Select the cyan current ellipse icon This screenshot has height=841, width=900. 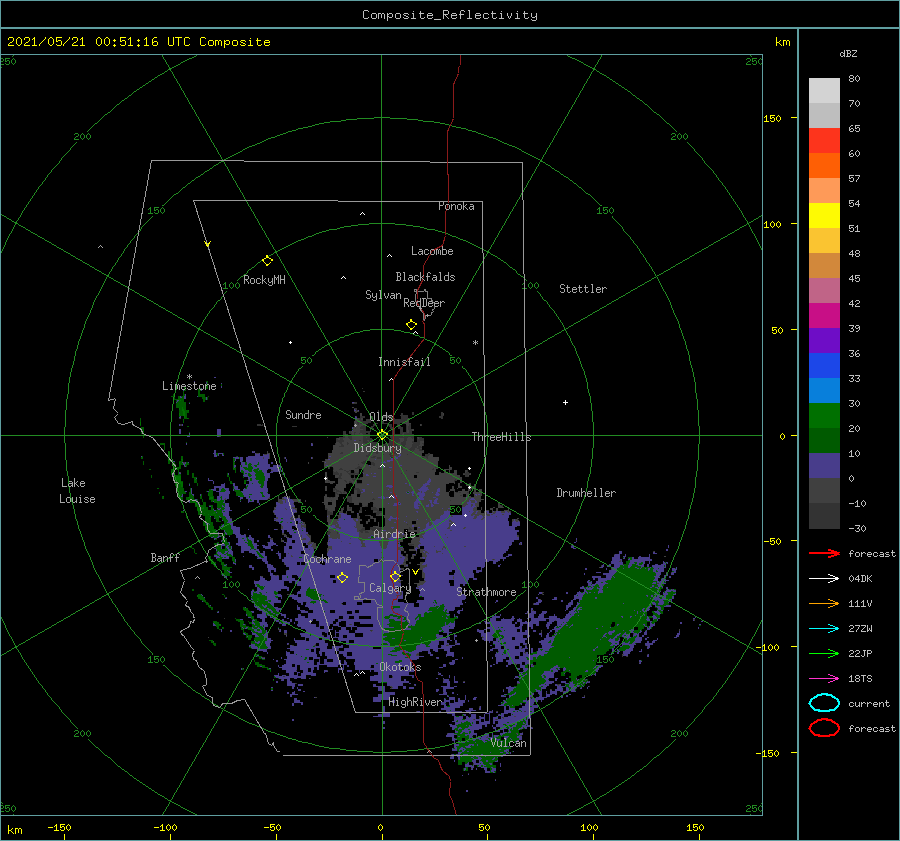[x=824, y=703]
